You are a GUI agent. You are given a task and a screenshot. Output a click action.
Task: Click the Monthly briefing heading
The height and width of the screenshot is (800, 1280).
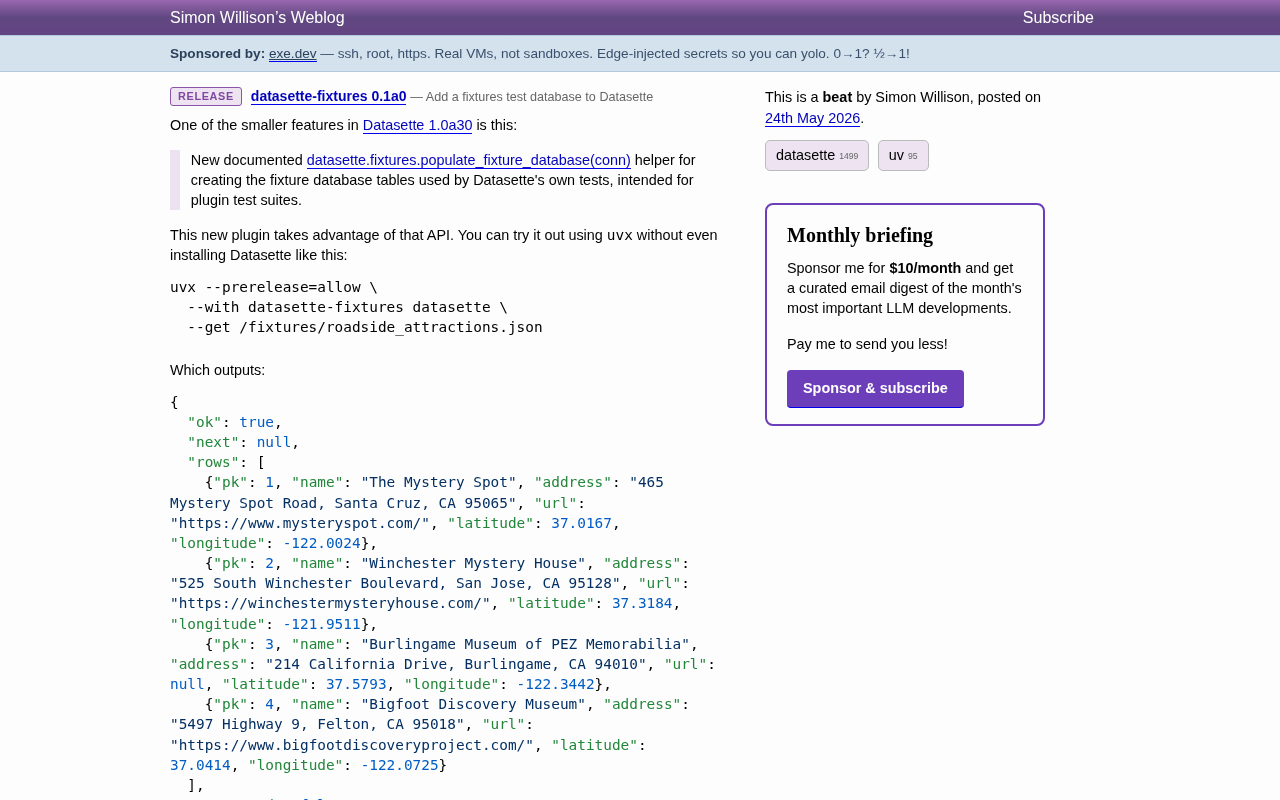click(860, 236)
